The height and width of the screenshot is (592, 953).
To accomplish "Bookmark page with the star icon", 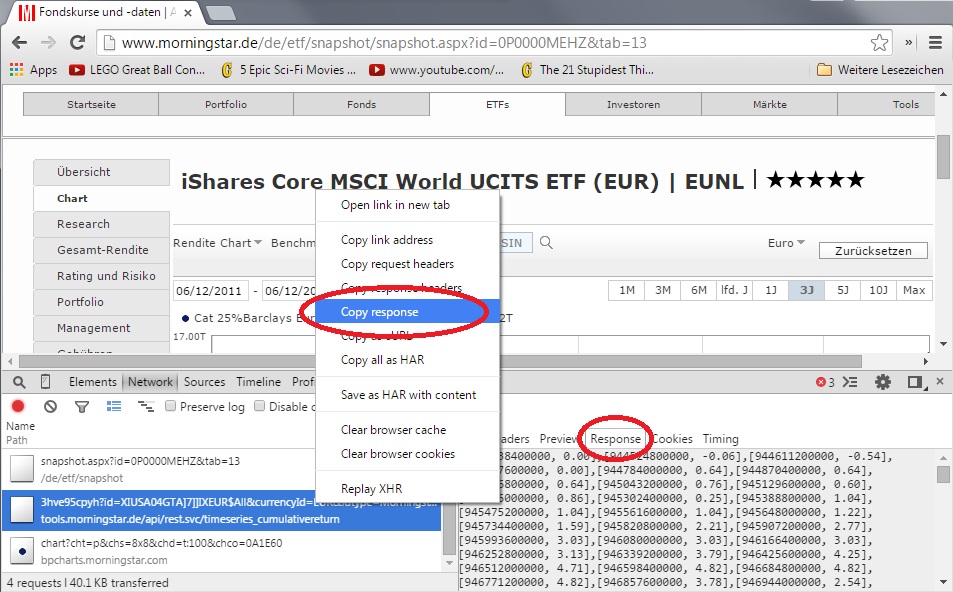I will (x=879, y=43).
